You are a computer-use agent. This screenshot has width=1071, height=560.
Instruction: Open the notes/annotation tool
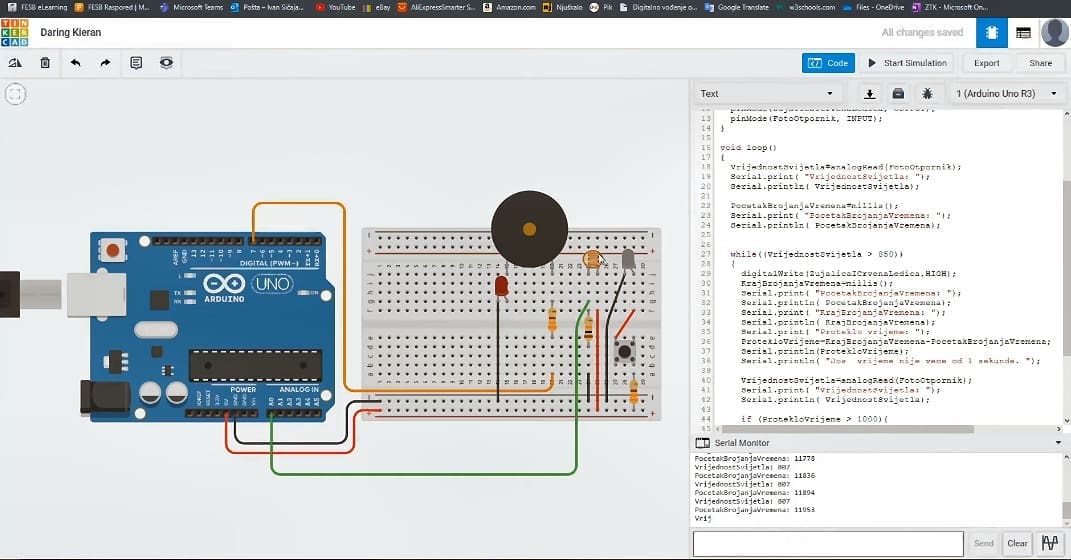pos(136,63)
